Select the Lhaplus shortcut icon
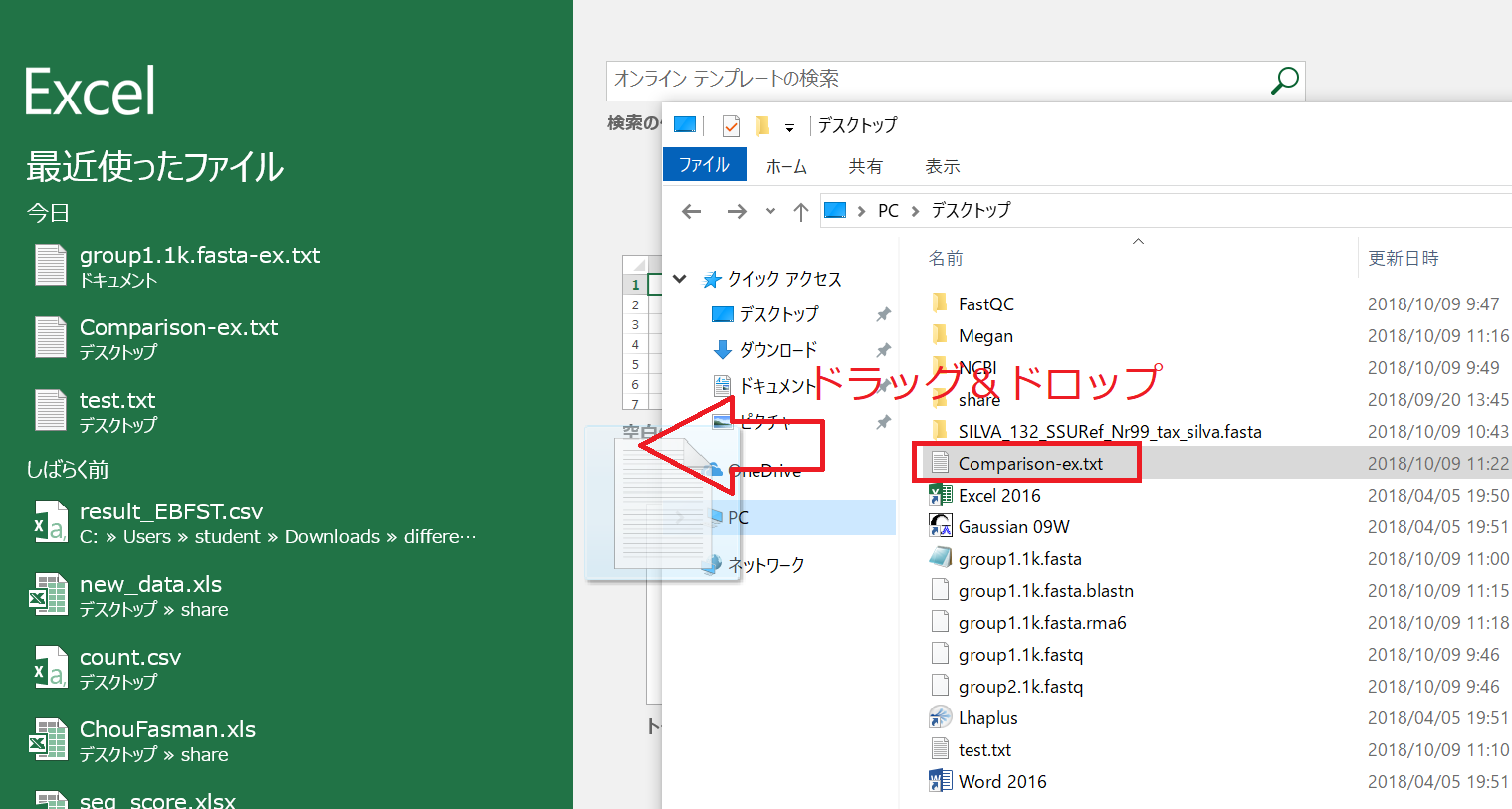1512x809 pixels. [940, 716]
